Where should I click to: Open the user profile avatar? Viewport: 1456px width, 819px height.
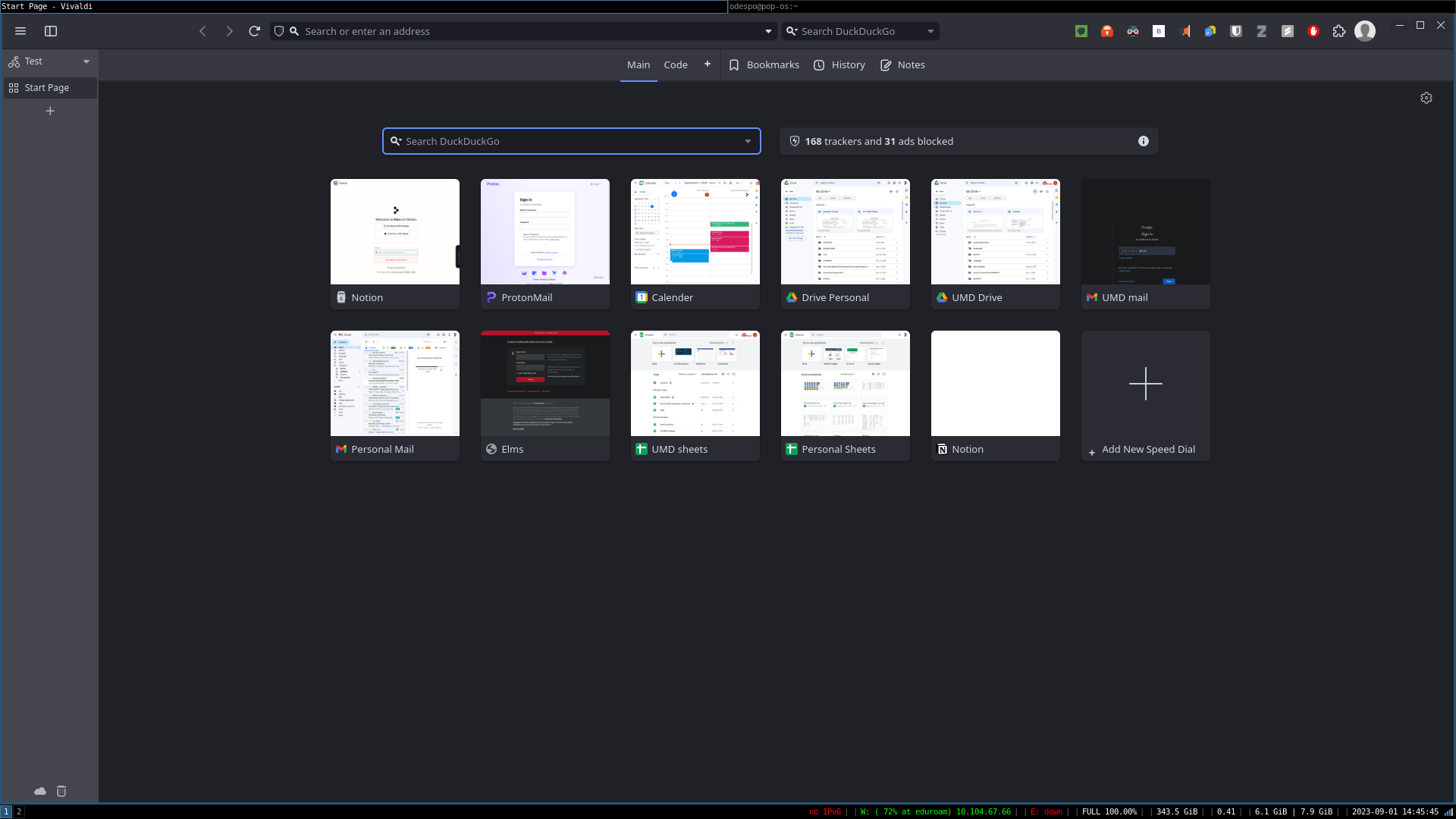tap(1365, 31)
